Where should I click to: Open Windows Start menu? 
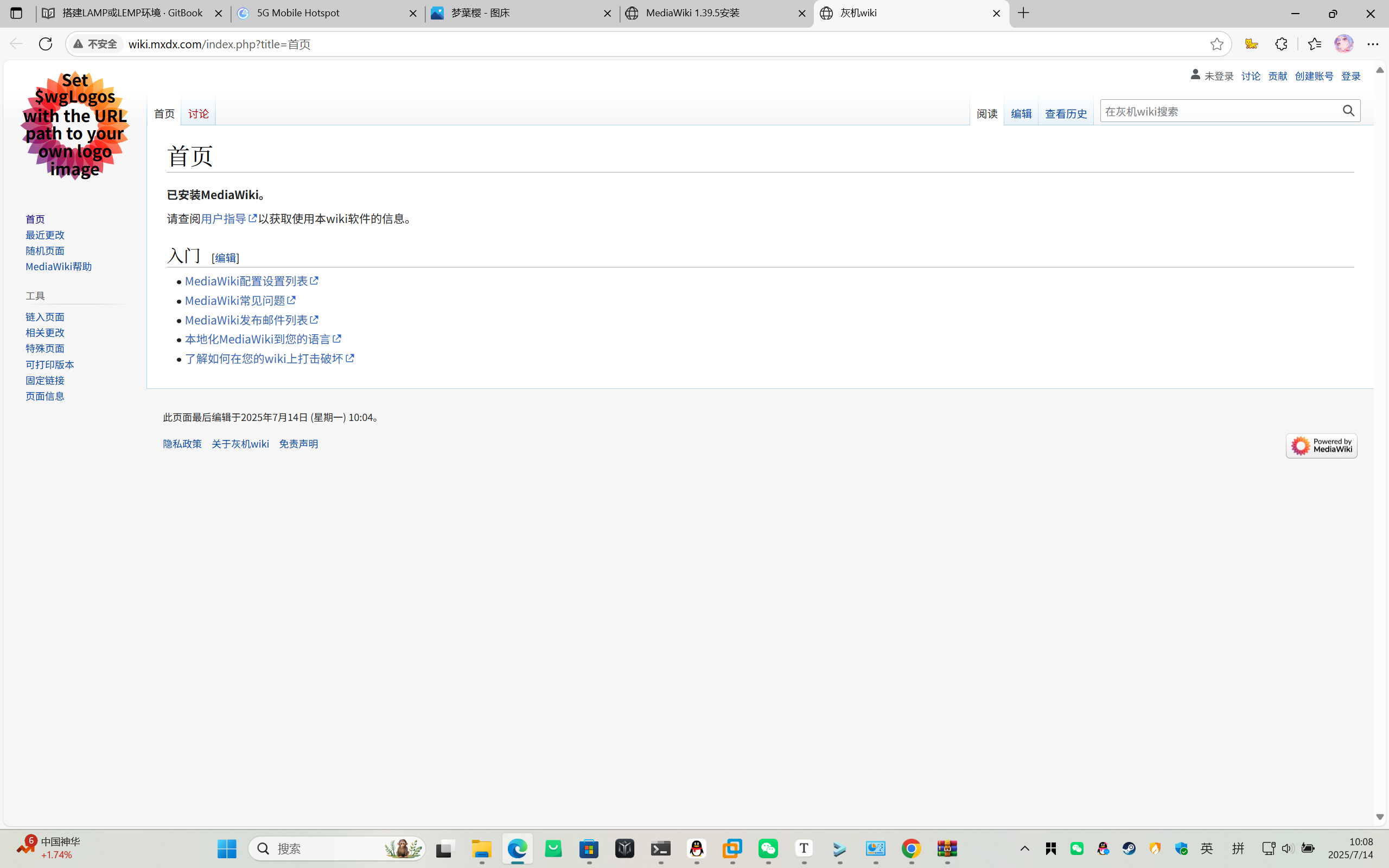click(x=227, y=848)
